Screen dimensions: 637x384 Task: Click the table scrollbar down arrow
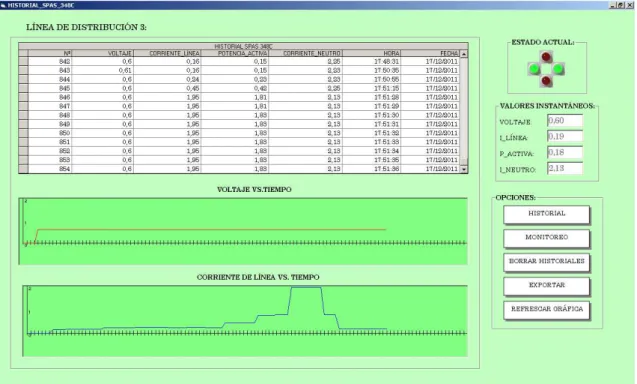pyautogui.click(x=464, y=169)
